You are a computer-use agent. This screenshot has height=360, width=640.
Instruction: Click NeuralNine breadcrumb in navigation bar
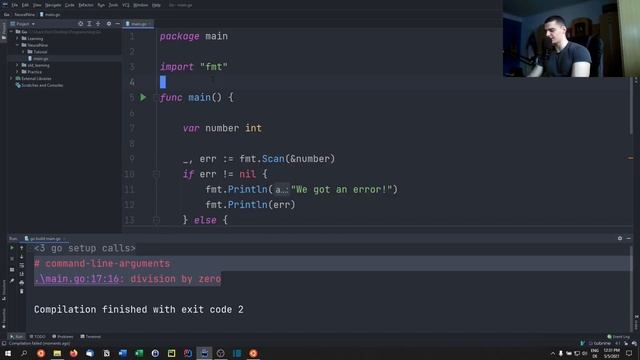pyautogui.click(x=24, y=14)
